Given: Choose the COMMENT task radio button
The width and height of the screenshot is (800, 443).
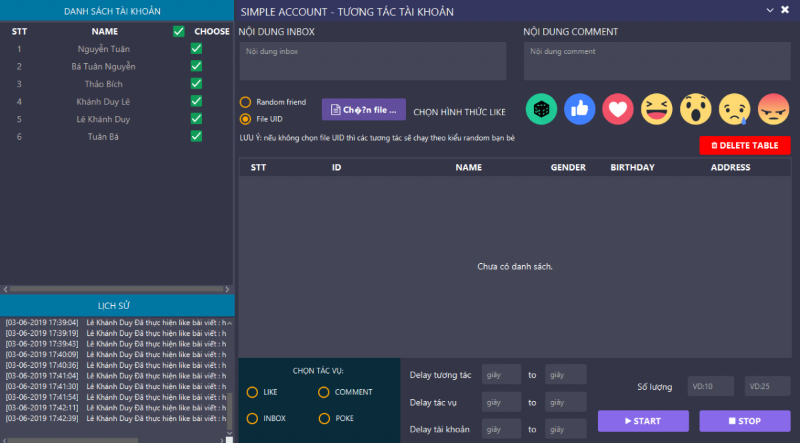Looking at the screenshot, I should 323,392.
